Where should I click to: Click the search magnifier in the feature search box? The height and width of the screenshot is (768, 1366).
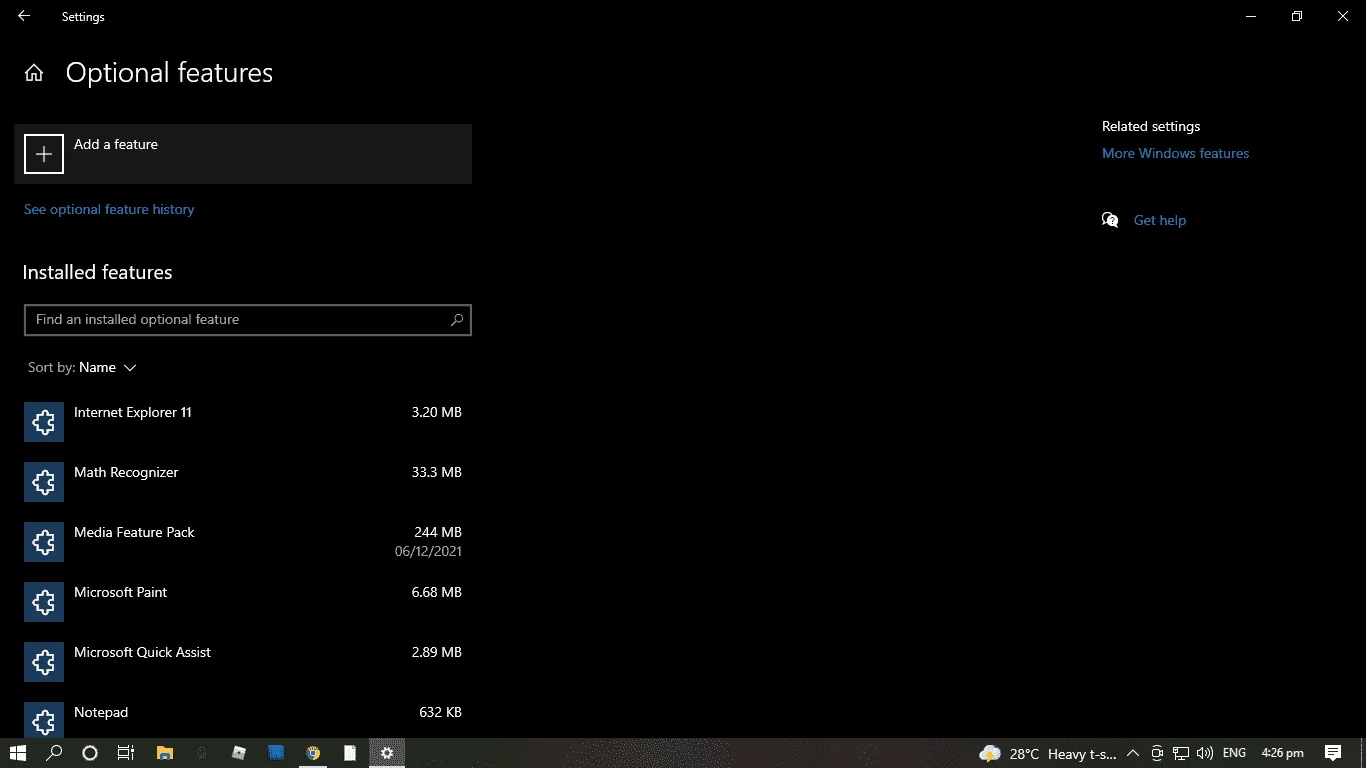pos(457,320)
